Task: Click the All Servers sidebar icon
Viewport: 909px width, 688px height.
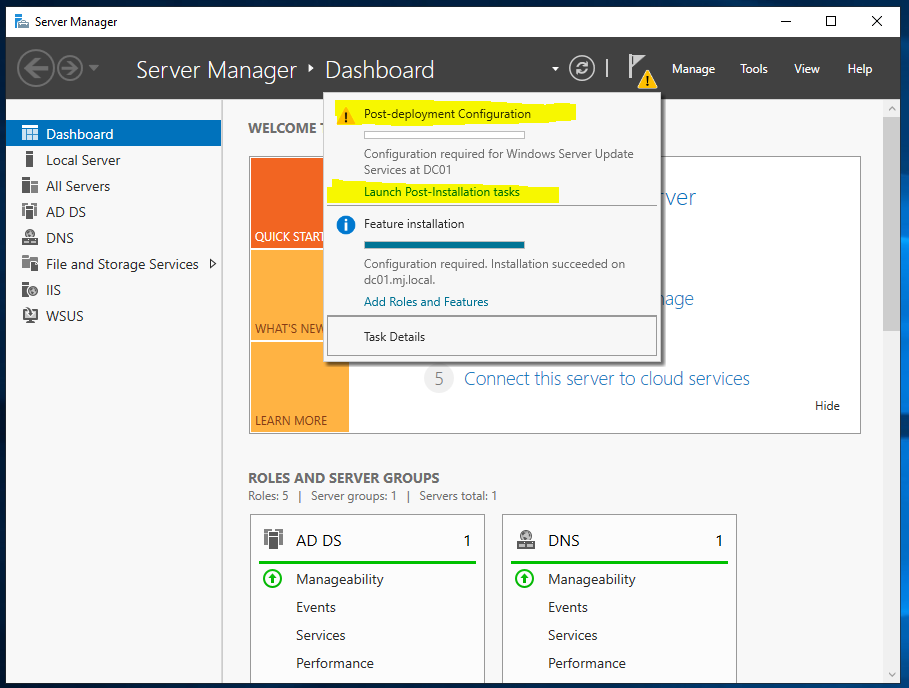Action: click(30, 185)
